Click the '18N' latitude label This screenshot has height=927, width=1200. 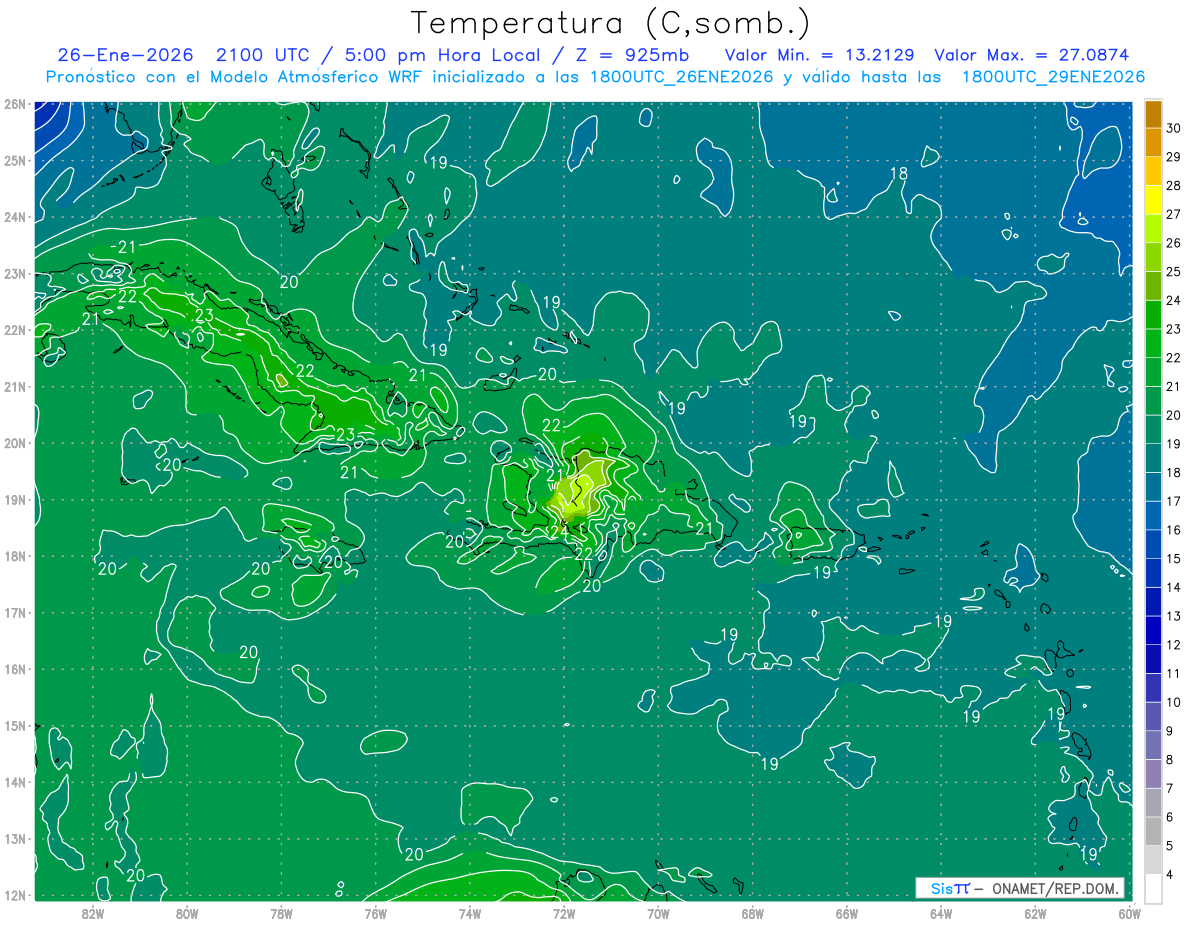15,556
